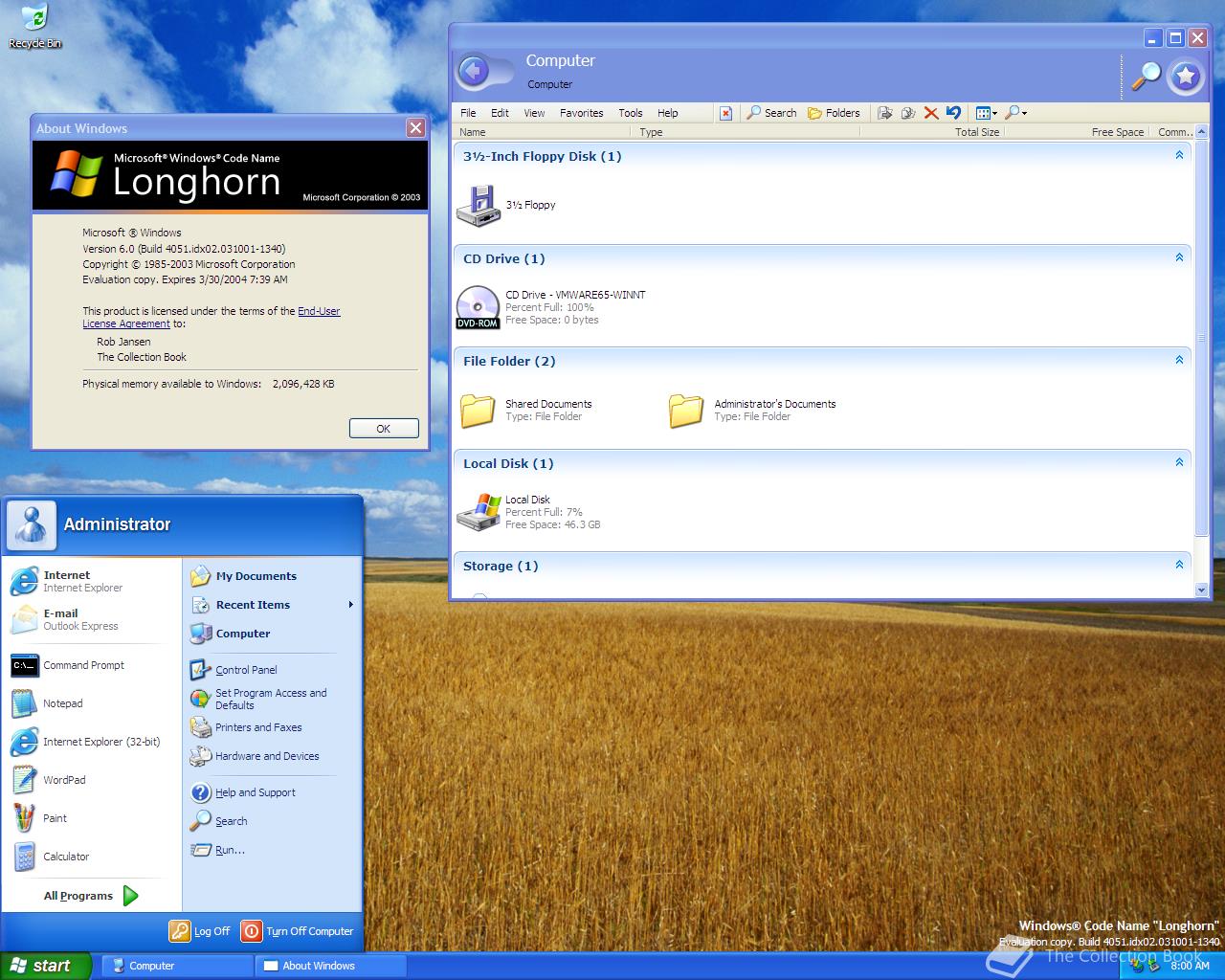Select the 3½ Floppy drive icon
This screenshot has height=980, width=1225.
[x=478, y=206]
